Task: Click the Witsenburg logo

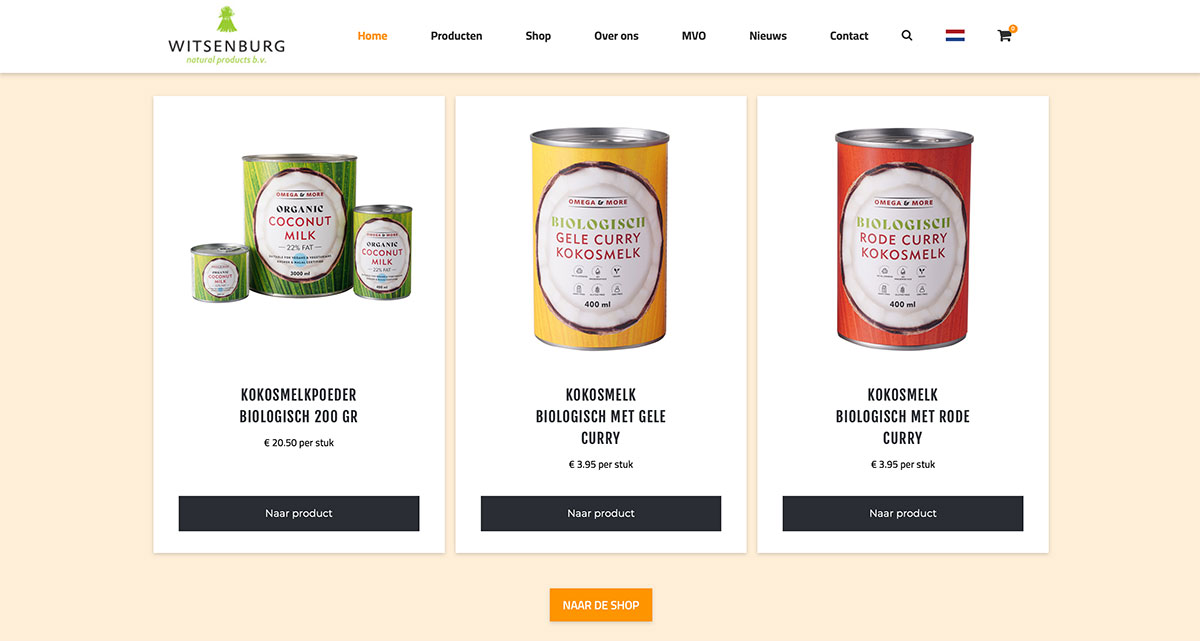Action: click(227, 36)
